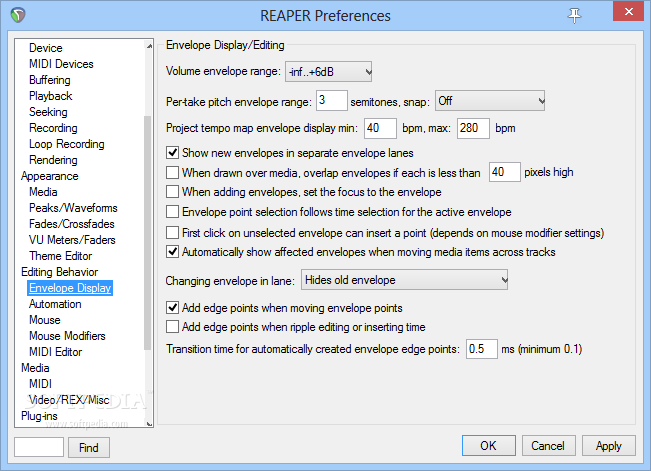This screenshot has width=651, height=471.
Task: Select the Appearance category
Action: [49, 176]
